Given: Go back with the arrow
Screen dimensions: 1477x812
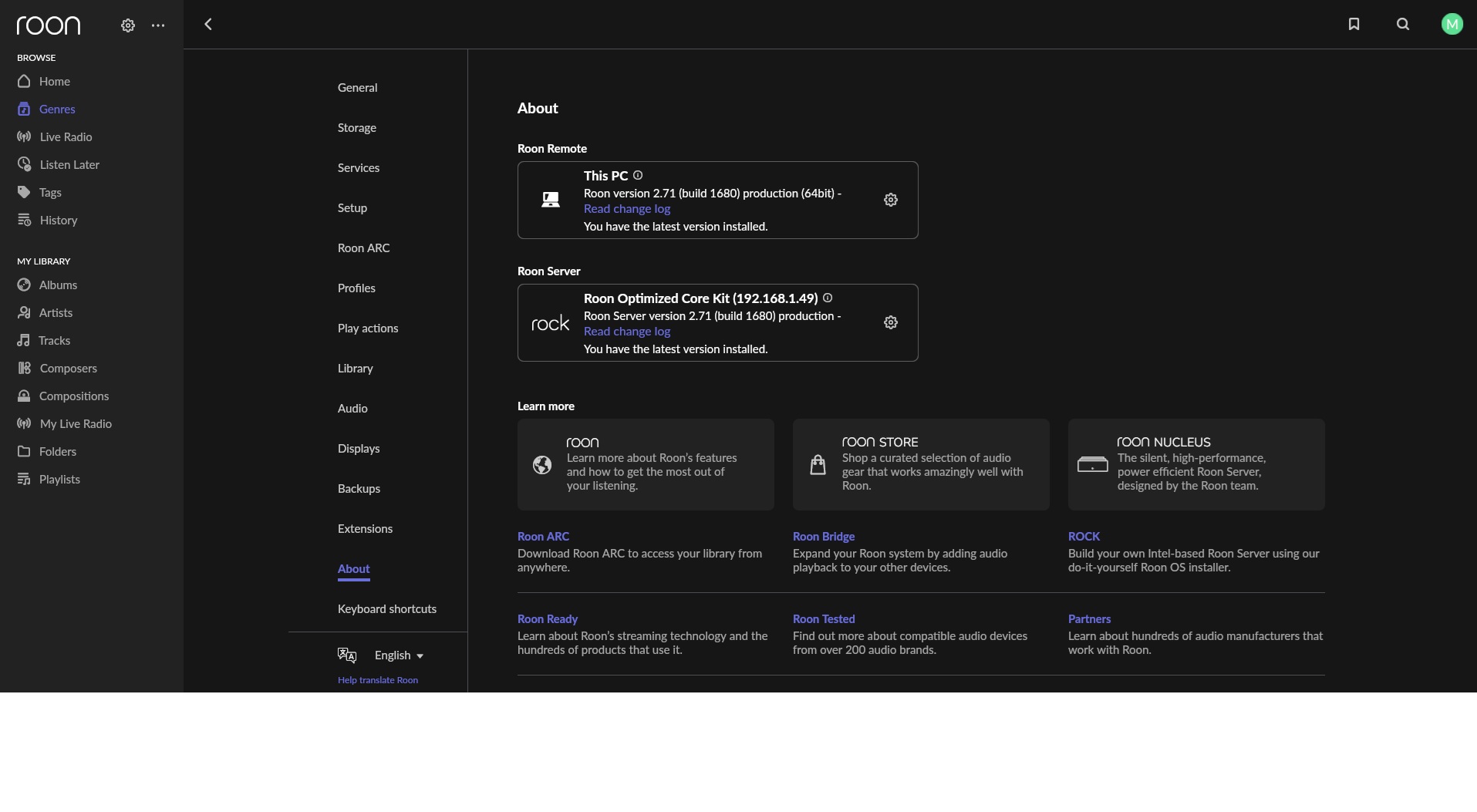Looking at the screenshot, I should (x=208, y=25).
